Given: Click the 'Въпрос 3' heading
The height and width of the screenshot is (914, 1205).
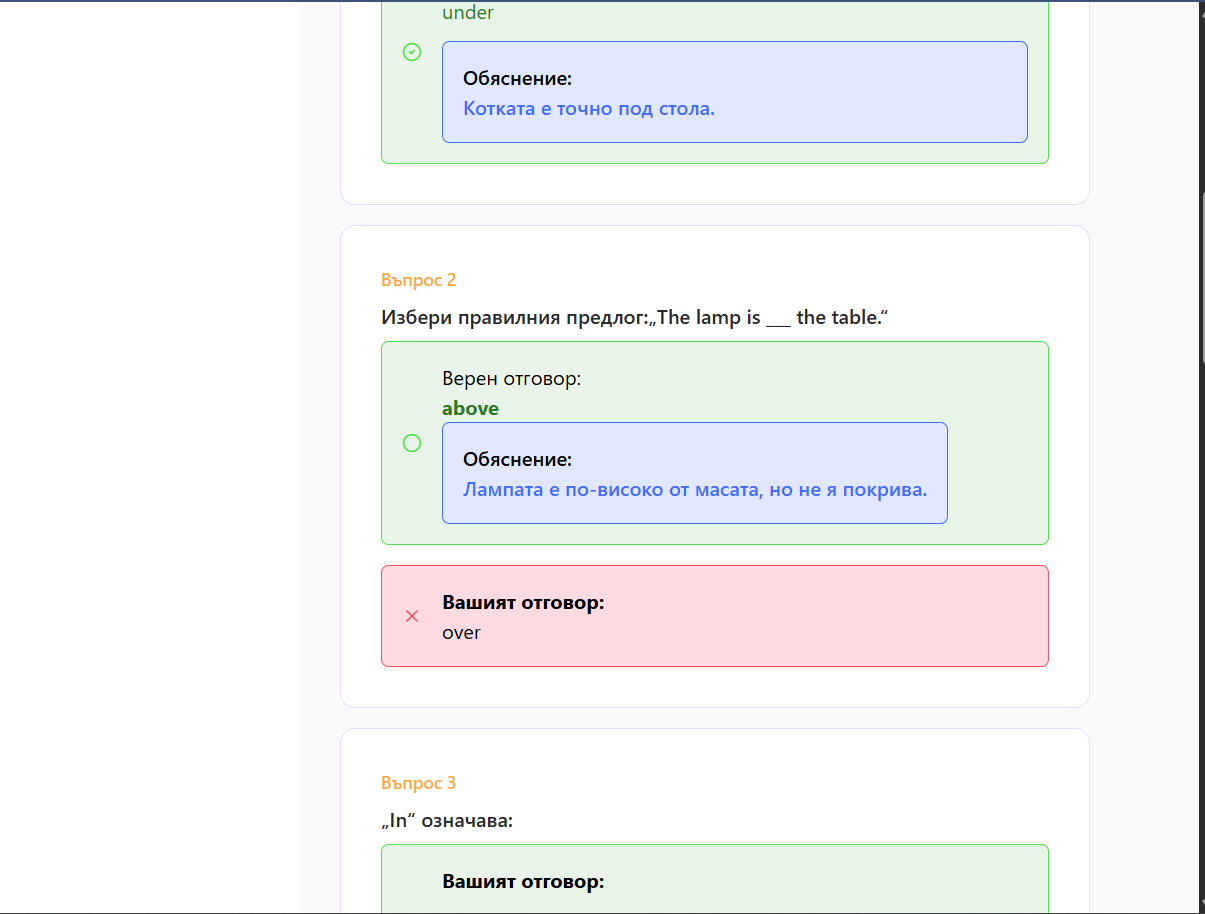Looking at the screenshot, I should (x=418, y=783).
